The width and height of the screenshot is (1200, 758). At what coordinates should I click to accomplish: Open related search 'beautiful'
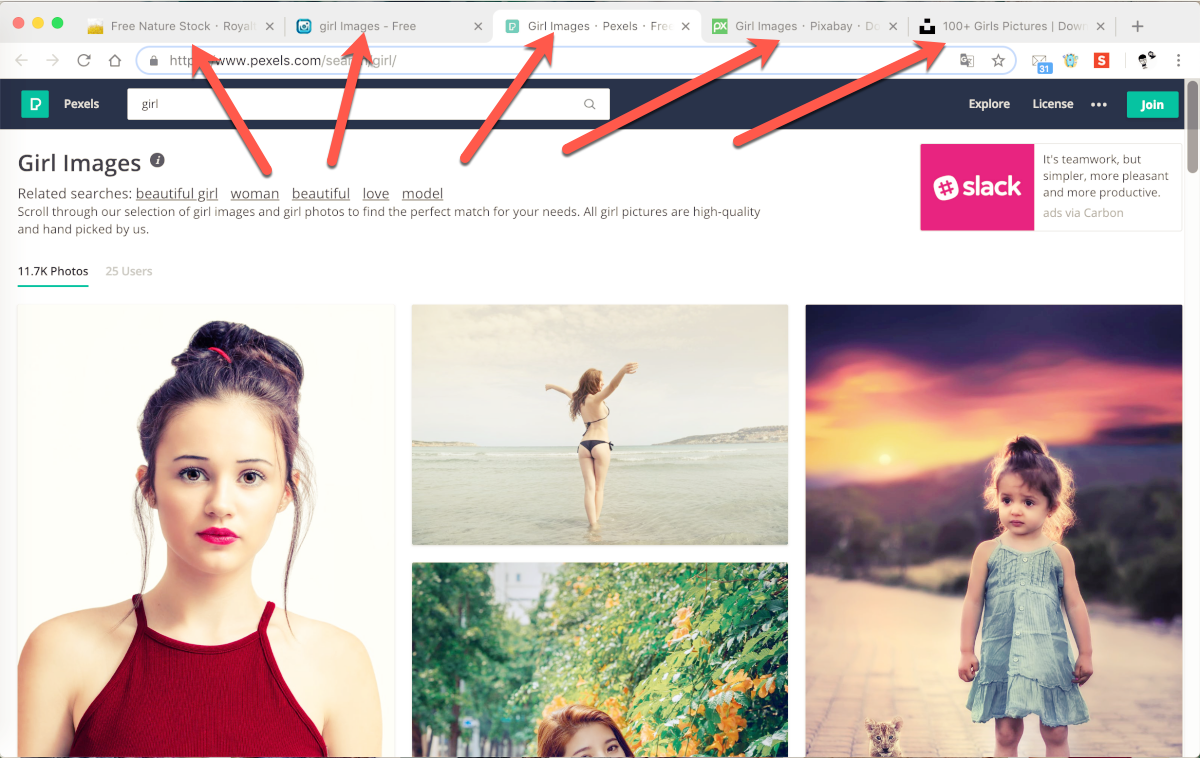click(321, 193)
